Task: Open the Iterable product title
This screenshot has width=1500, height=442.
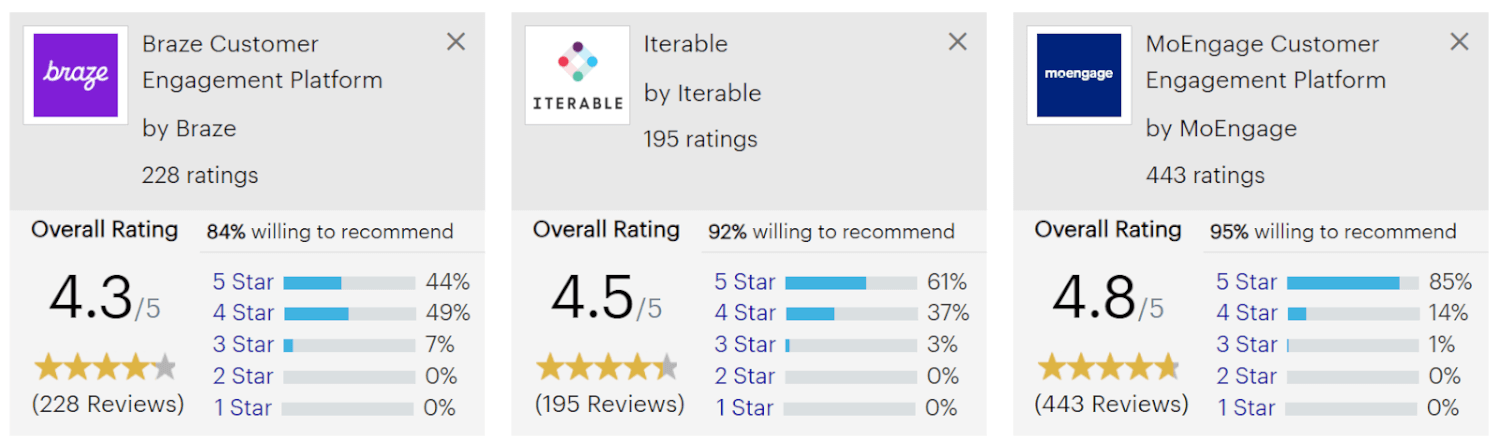Action: coord(686,44)
